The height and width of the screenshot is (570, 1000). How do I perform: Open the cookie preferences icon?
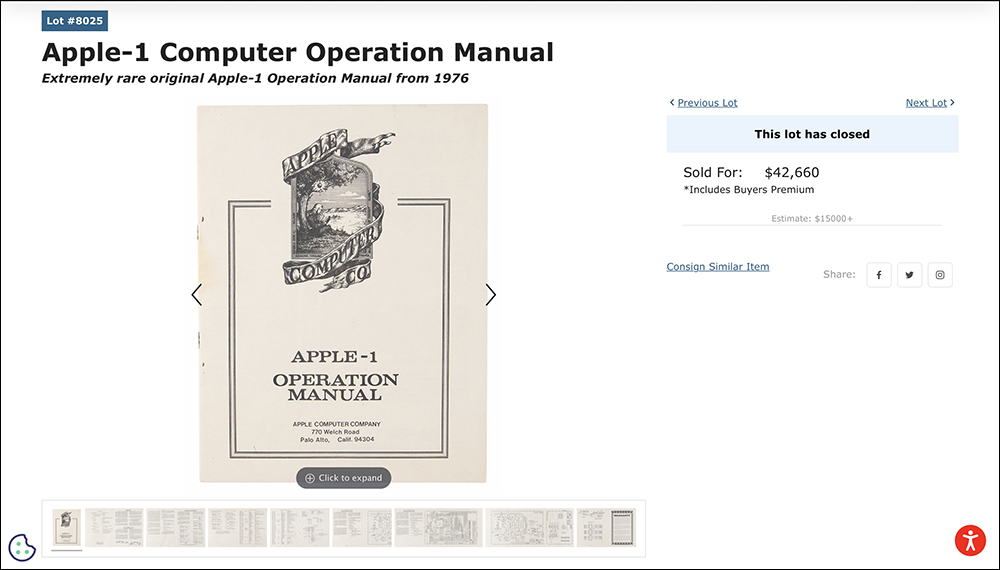[x=22, y=546]
